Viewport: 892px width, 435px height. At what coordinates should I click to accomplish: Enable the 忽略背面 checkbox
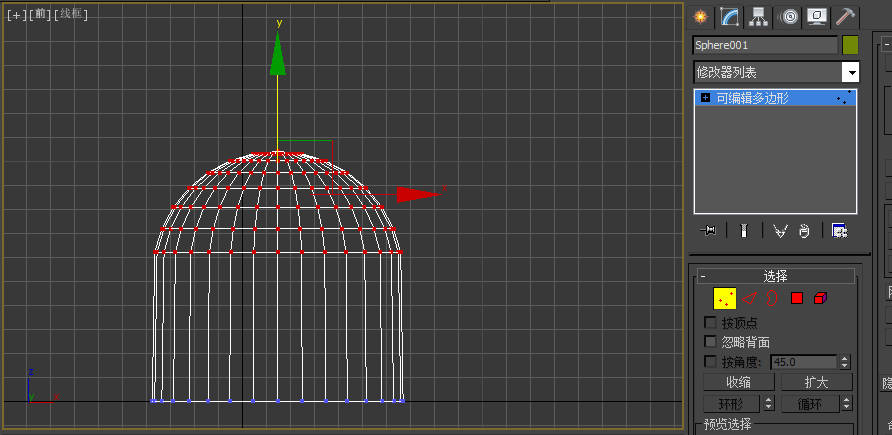pyautogui.click(x=710, y=342)
